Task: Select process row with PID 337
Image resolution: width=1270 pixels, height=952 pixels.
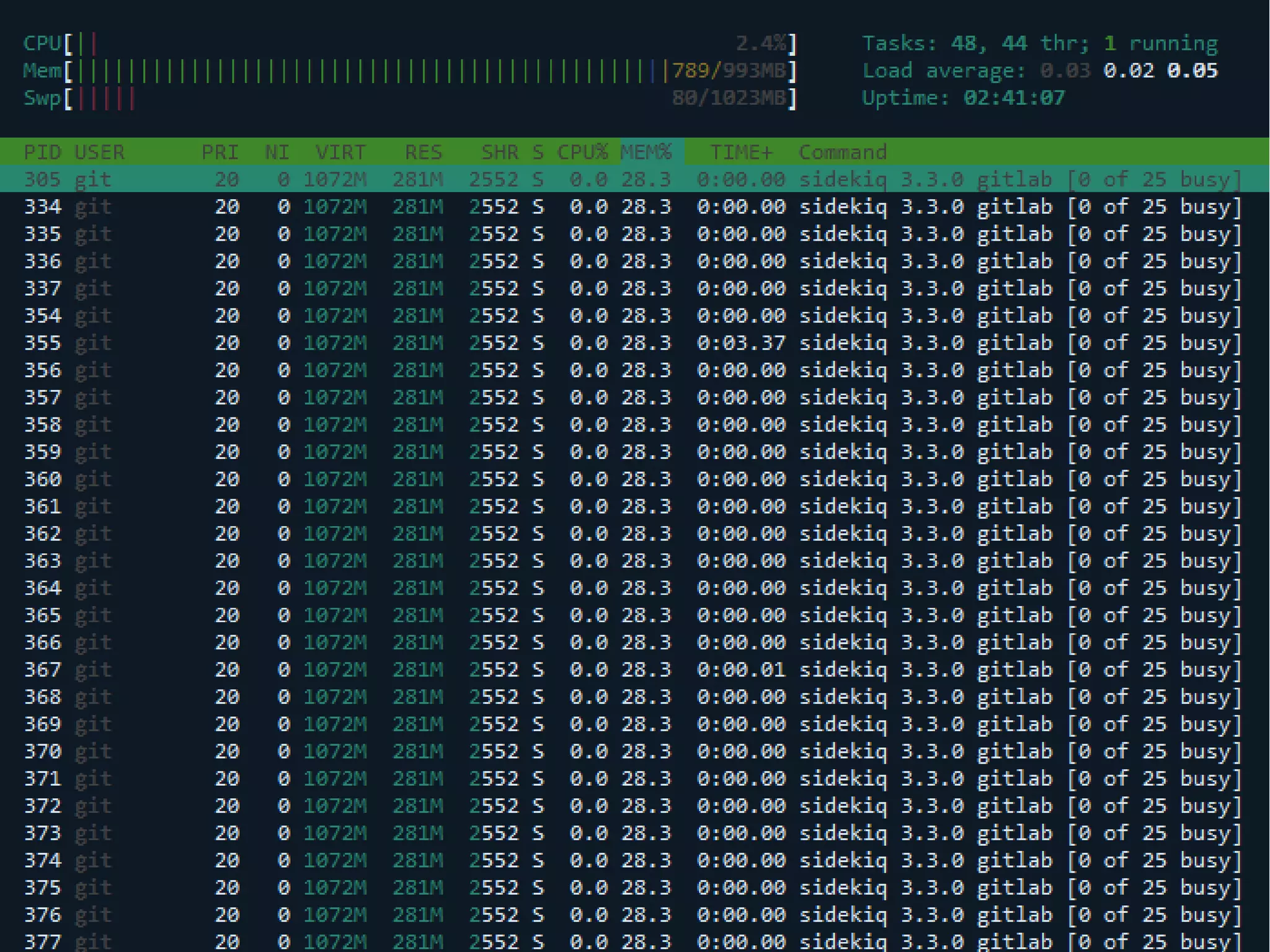Action: [634, 288]
